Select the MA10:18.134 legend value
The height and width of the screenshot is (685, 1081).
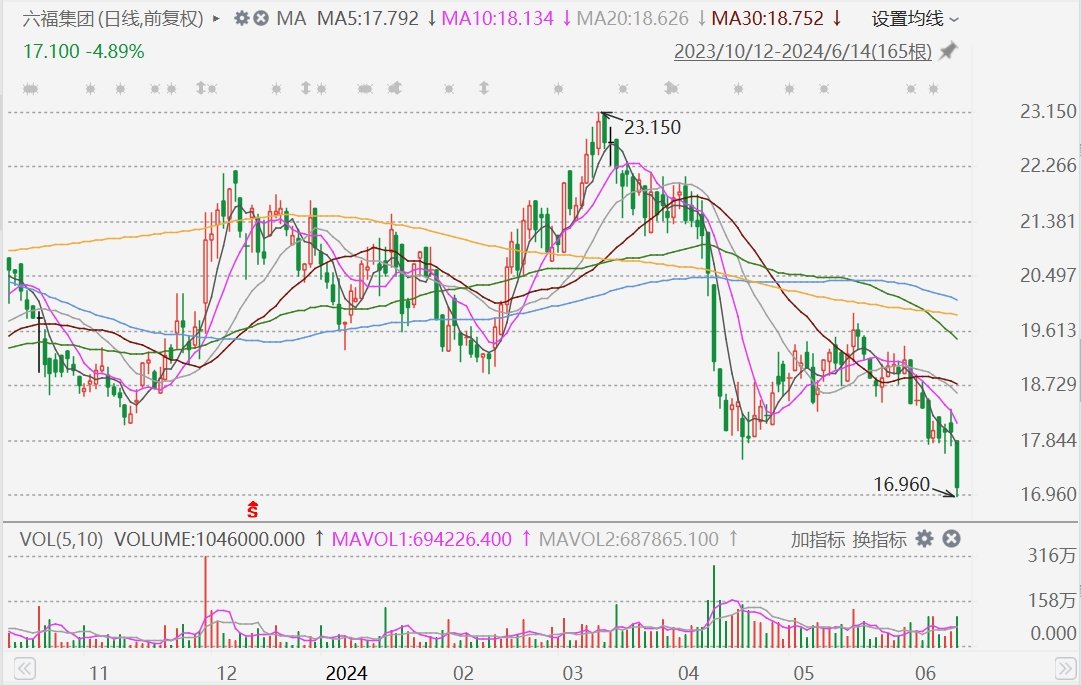(x=497, y=19)
